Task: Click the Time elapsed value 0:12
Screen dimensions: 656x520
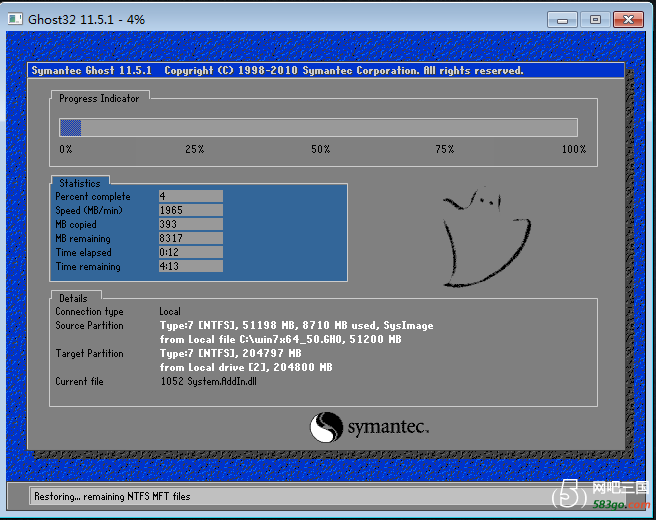Action: [x=191, y=252]
